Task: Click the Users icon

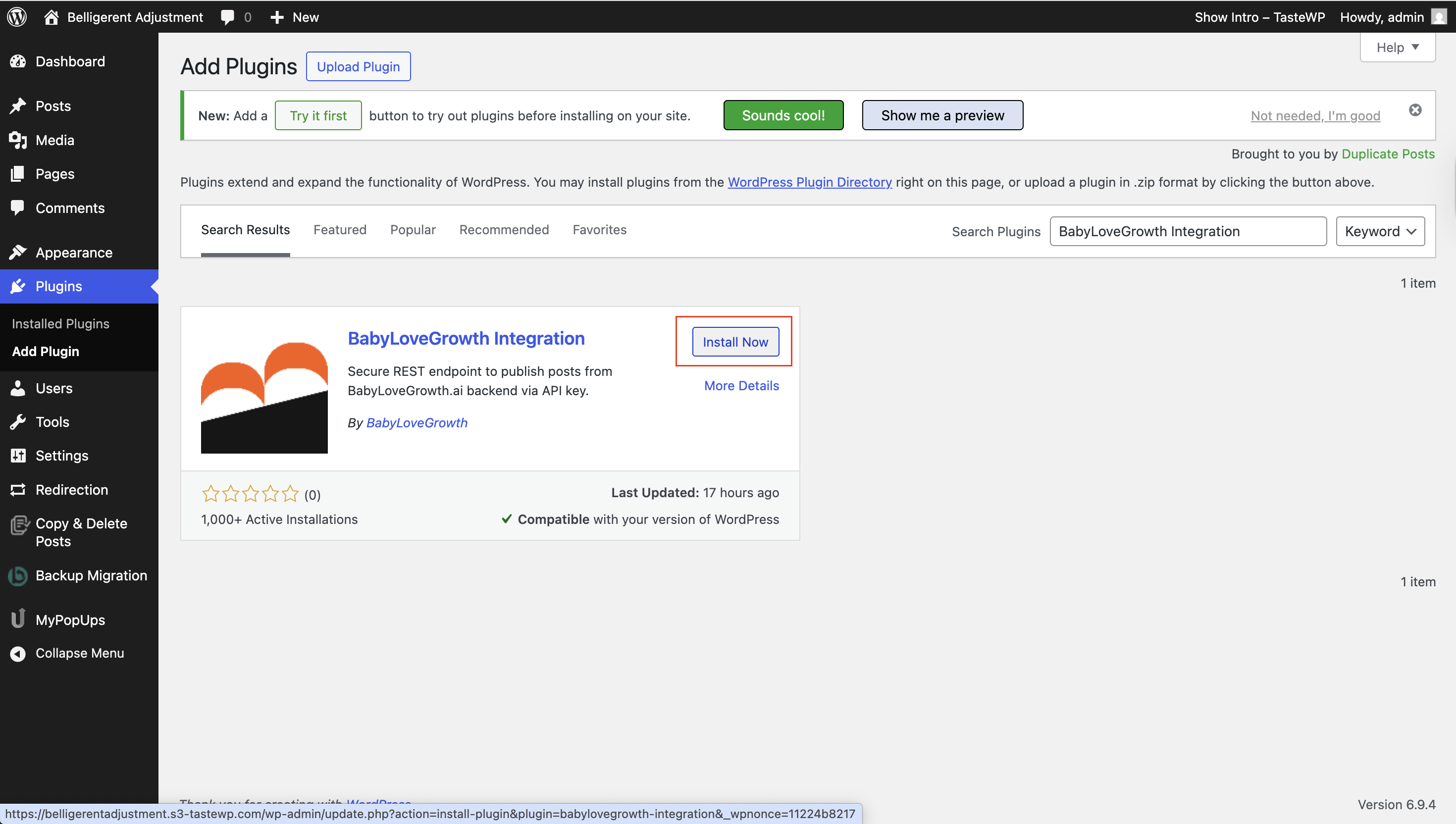Action: click(x=18, y=388)
